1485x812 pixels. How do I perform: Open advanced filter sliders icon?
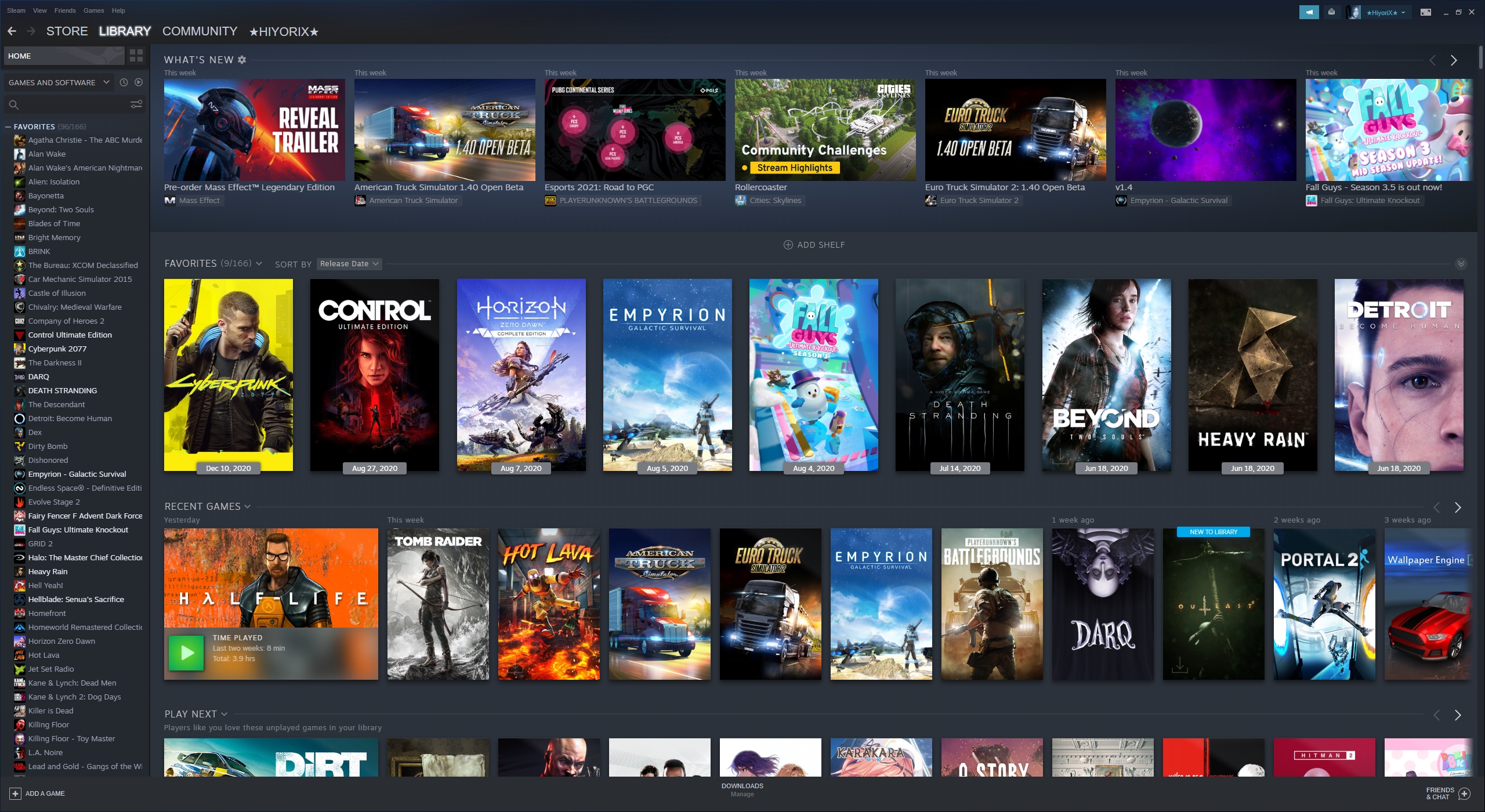[x=136, y=104]
